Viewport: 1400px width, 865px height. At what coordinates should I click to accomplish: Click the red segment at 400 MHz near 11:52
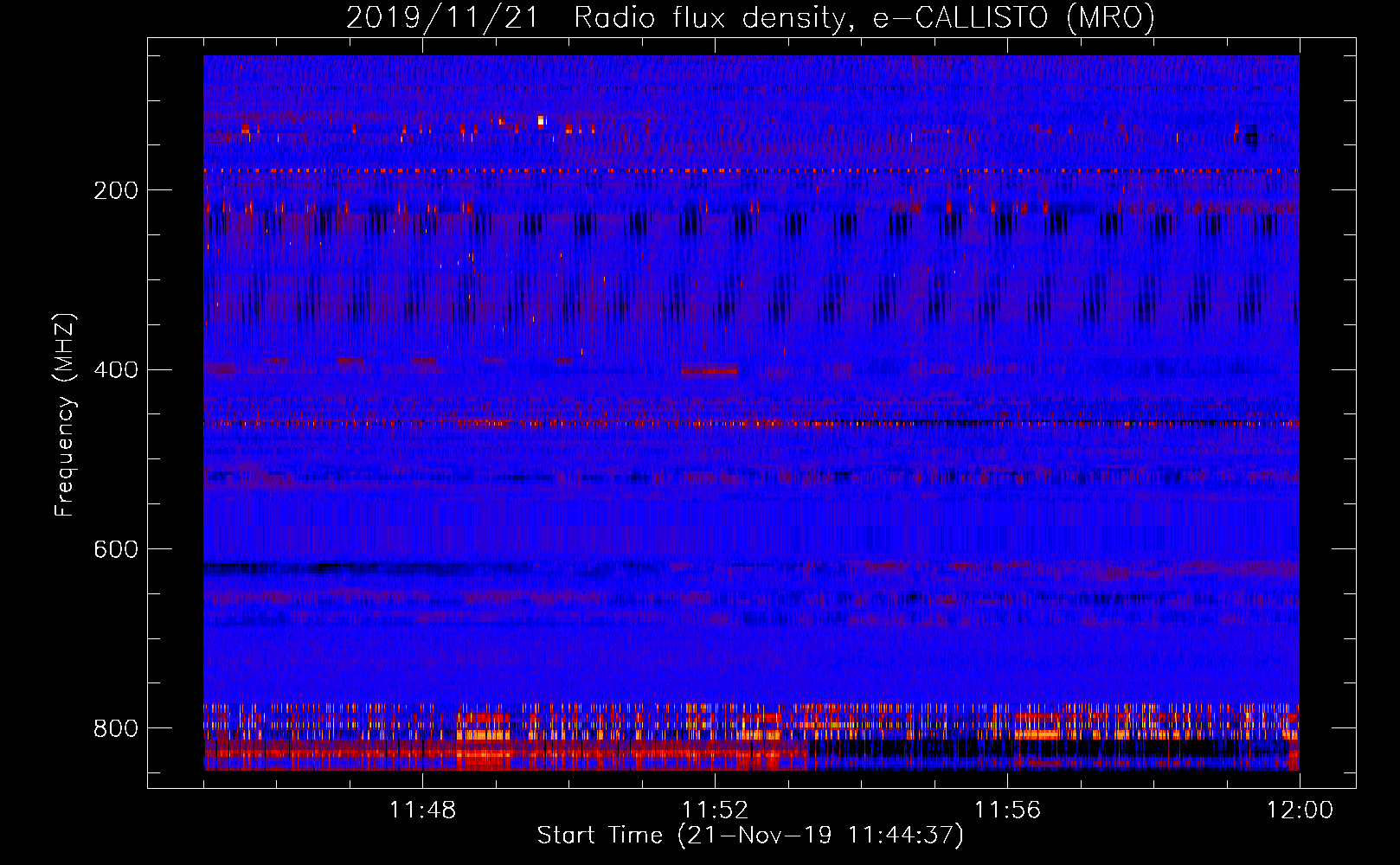coord(710,370)
